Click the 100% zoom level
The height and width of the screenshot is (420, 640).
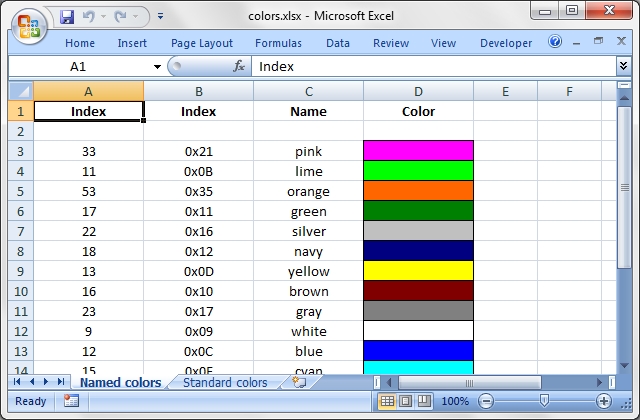tap(455, 401)
